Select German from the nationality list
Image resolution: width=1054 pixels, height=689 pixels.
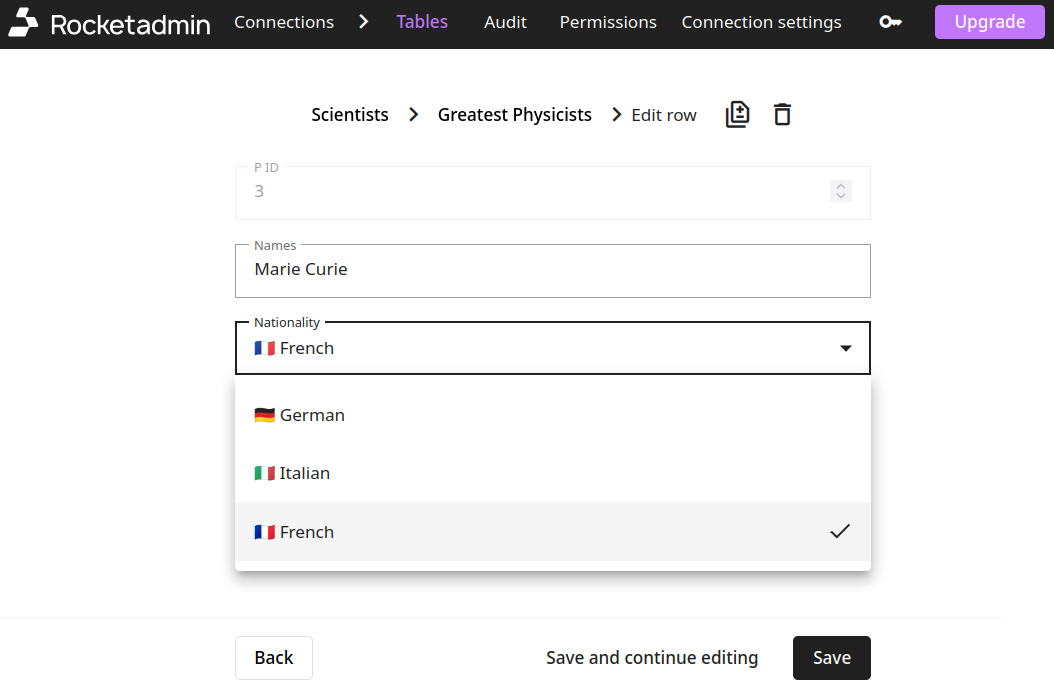click(553, 415)
